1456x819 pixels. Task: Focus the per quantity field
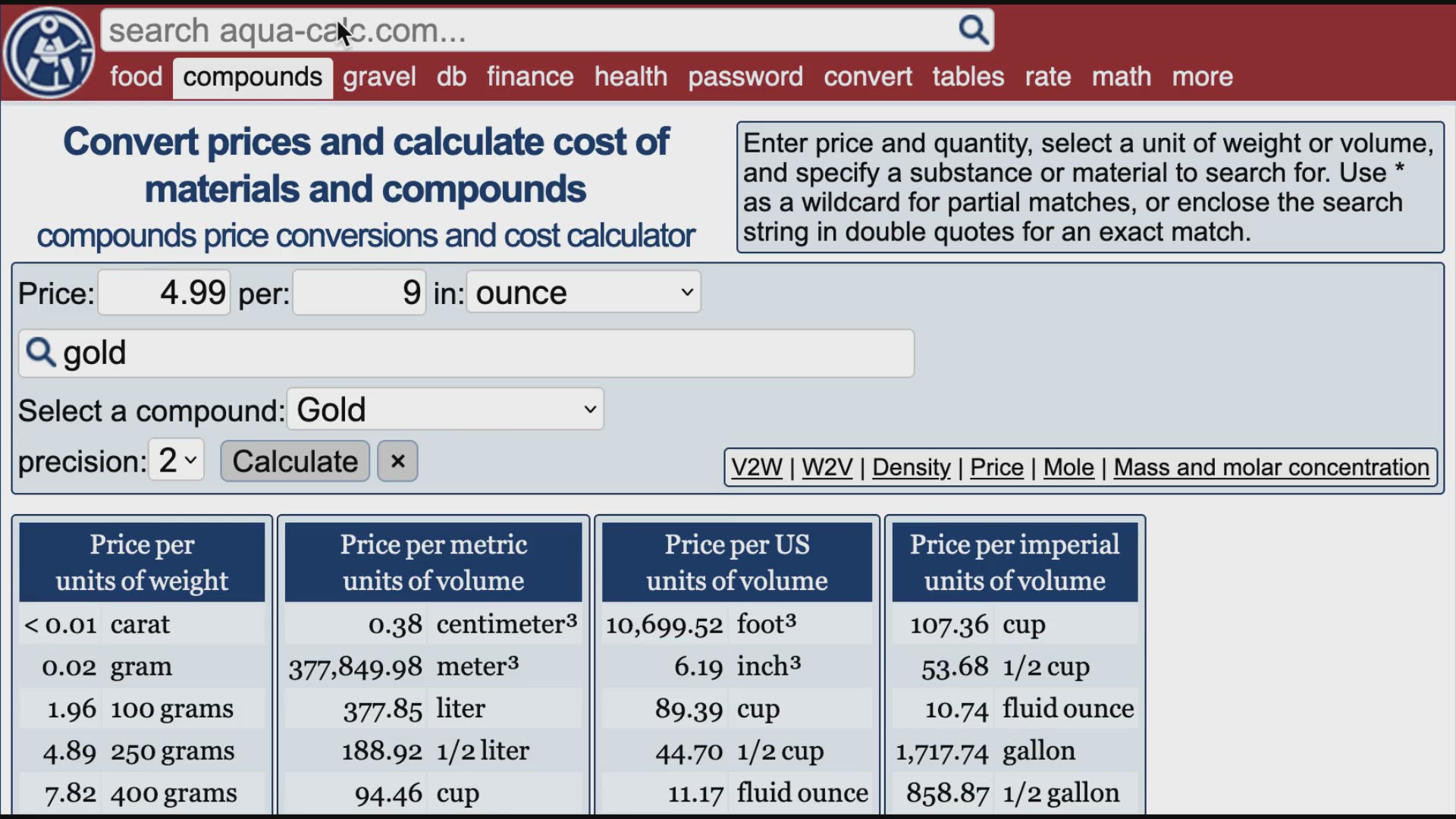(x=359, y=293)
